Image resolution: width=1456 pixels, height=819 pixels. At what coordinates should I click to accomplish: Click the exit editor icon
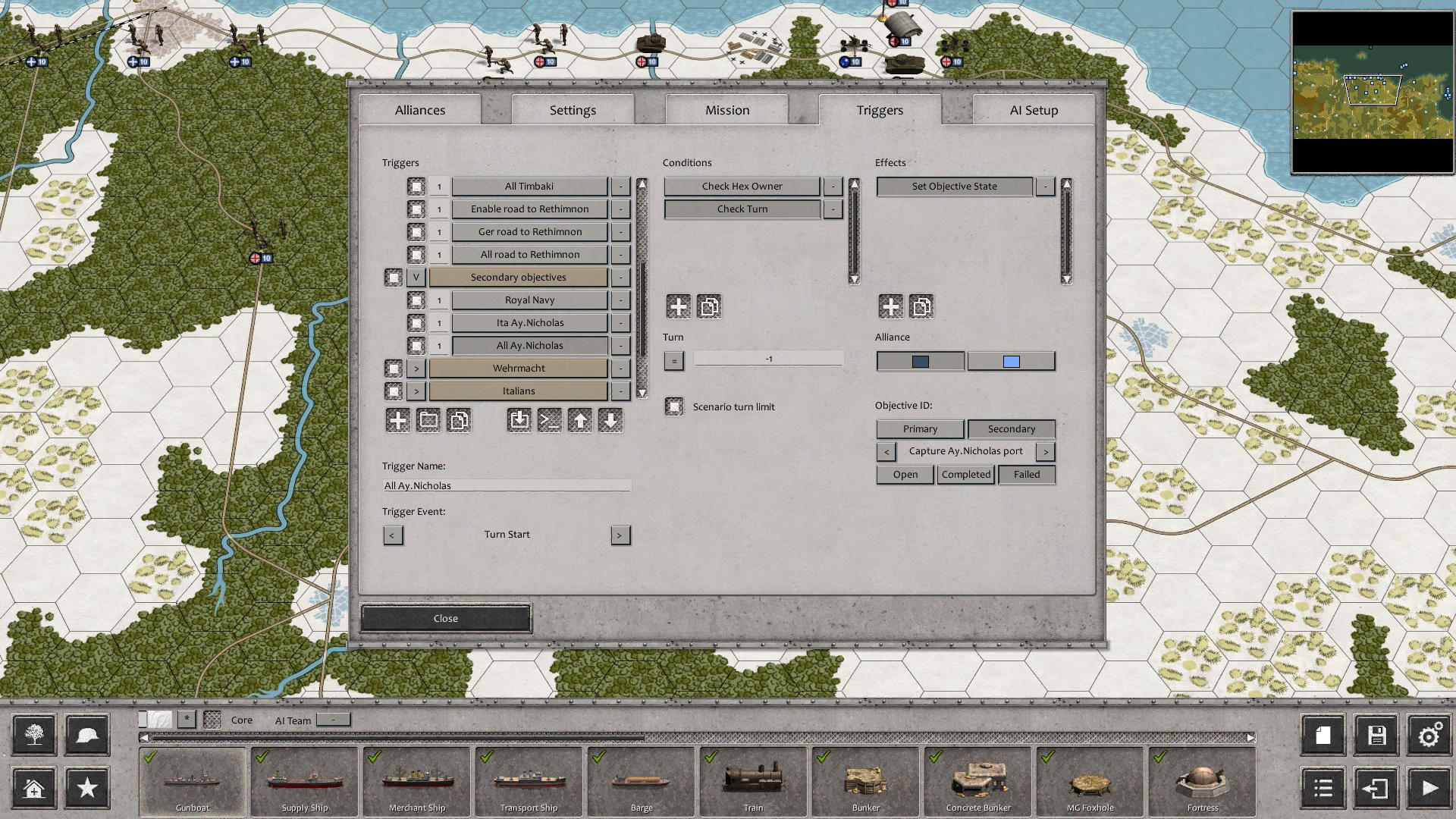tap(1376, 788)
